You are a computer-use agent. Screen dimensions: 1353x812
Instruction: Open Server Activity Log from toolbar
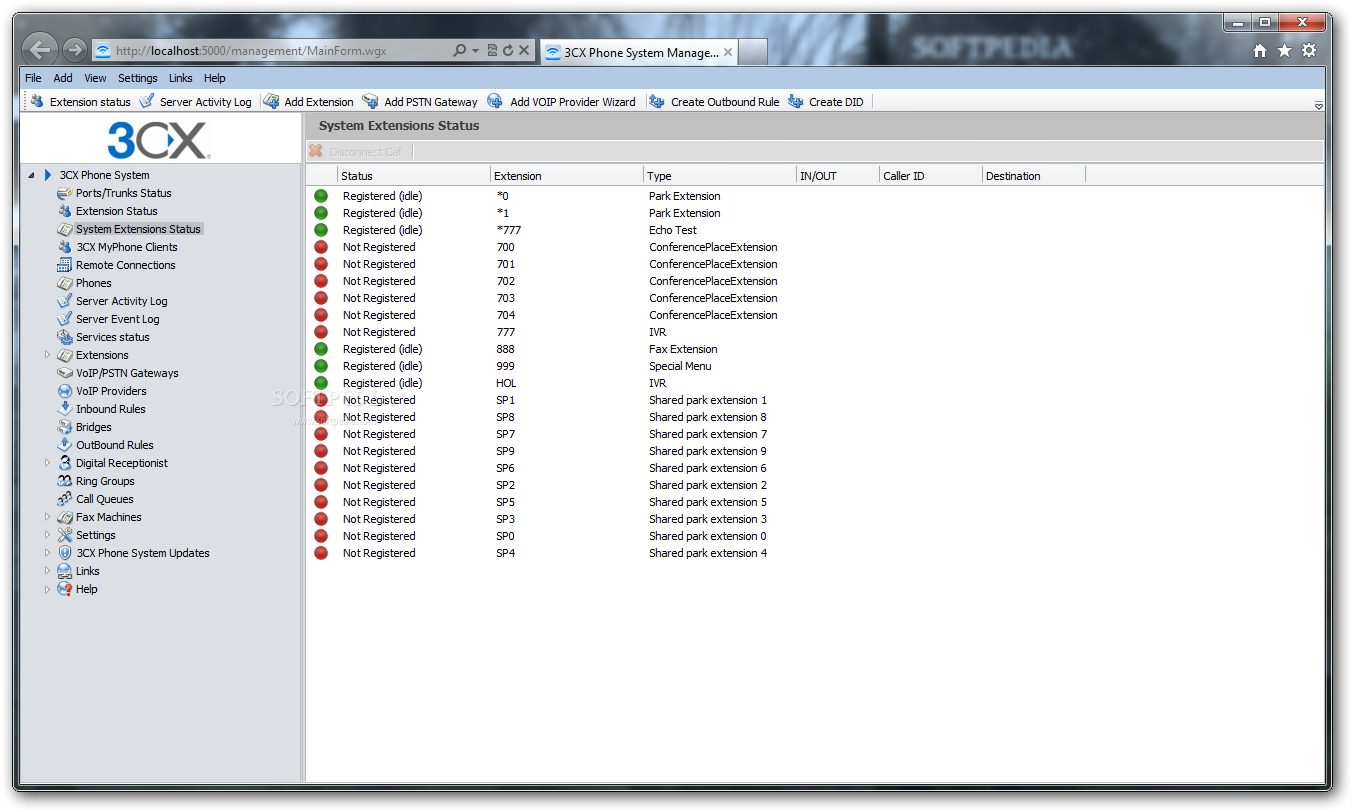(196, 102)
